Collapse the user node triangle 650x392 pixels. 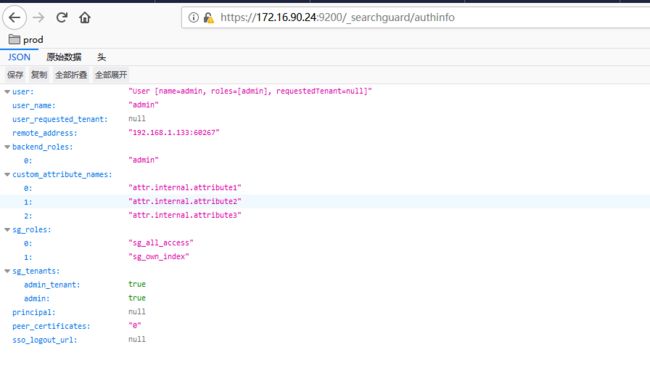(x=7, y=92)
